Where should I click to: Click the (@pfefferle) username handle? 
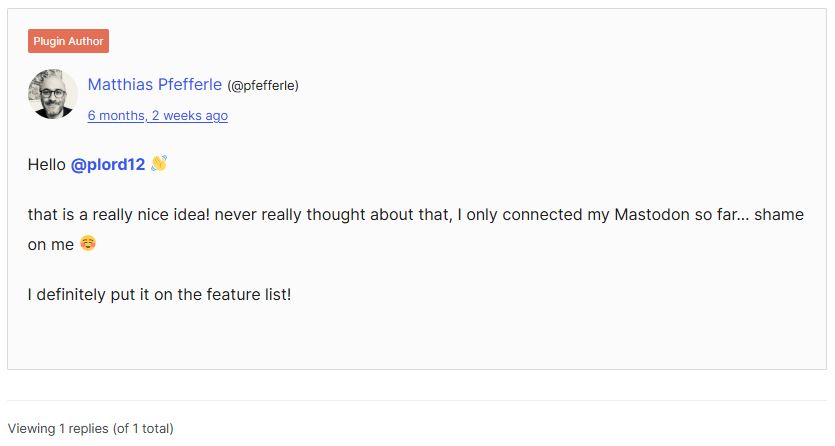(x=263, y=86)
